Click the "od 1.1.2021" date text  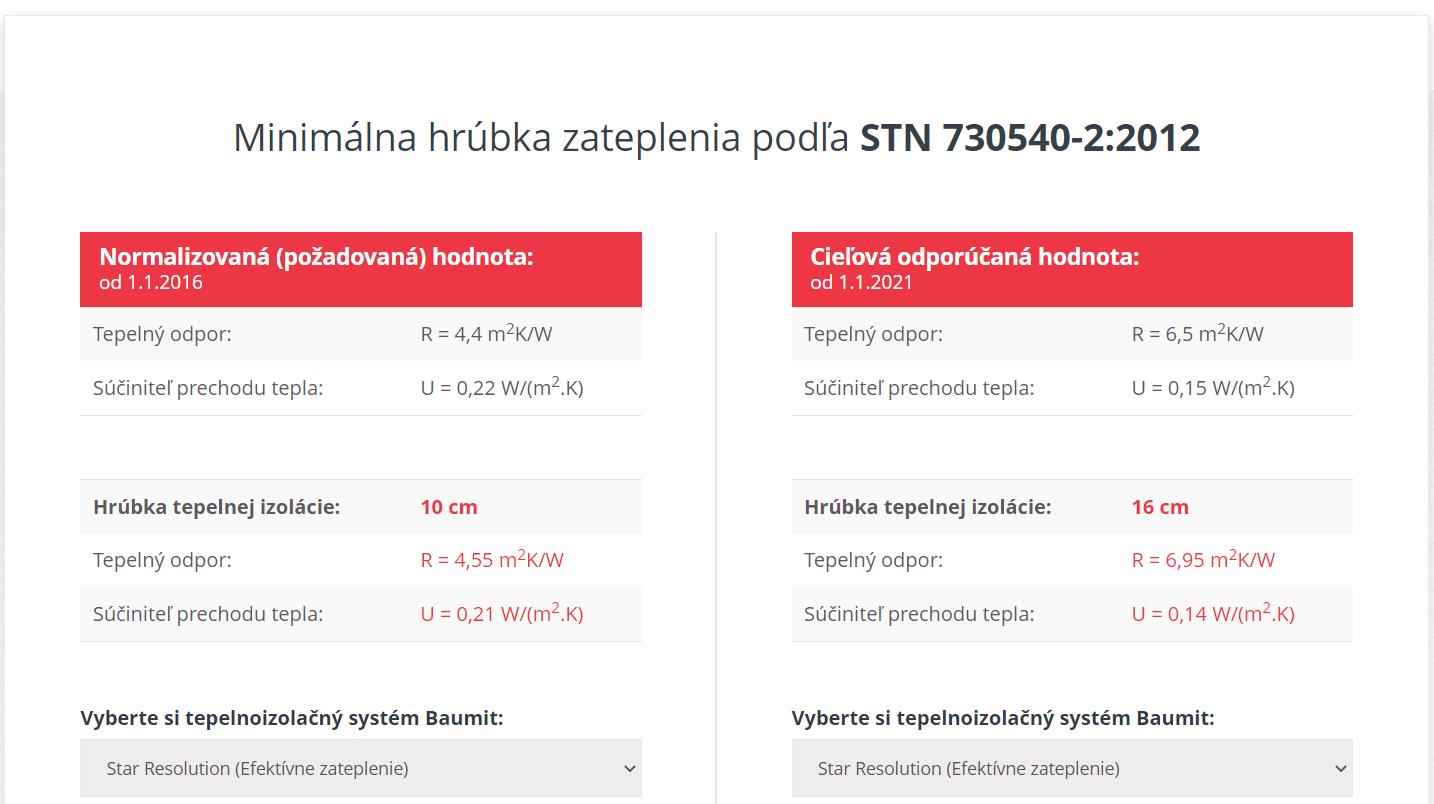pyautogui.click(x=862, y=282)
